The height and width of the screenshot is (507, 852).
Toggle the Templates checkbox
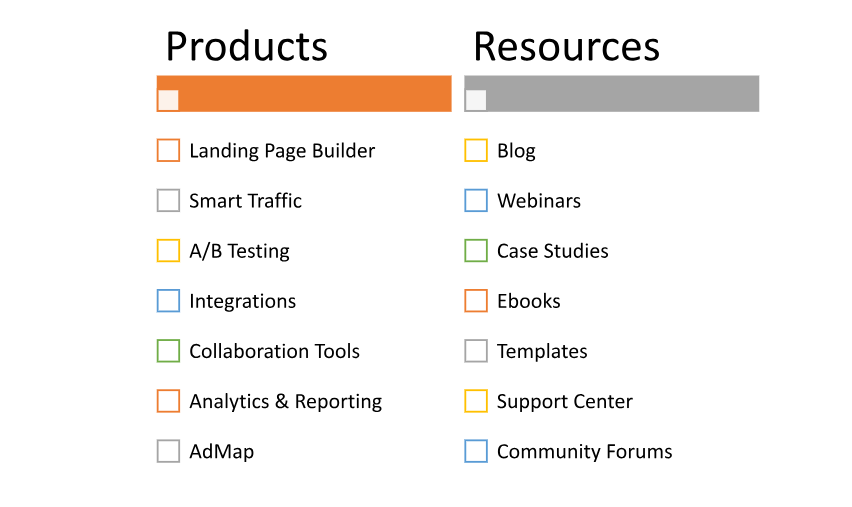(476, 351)
